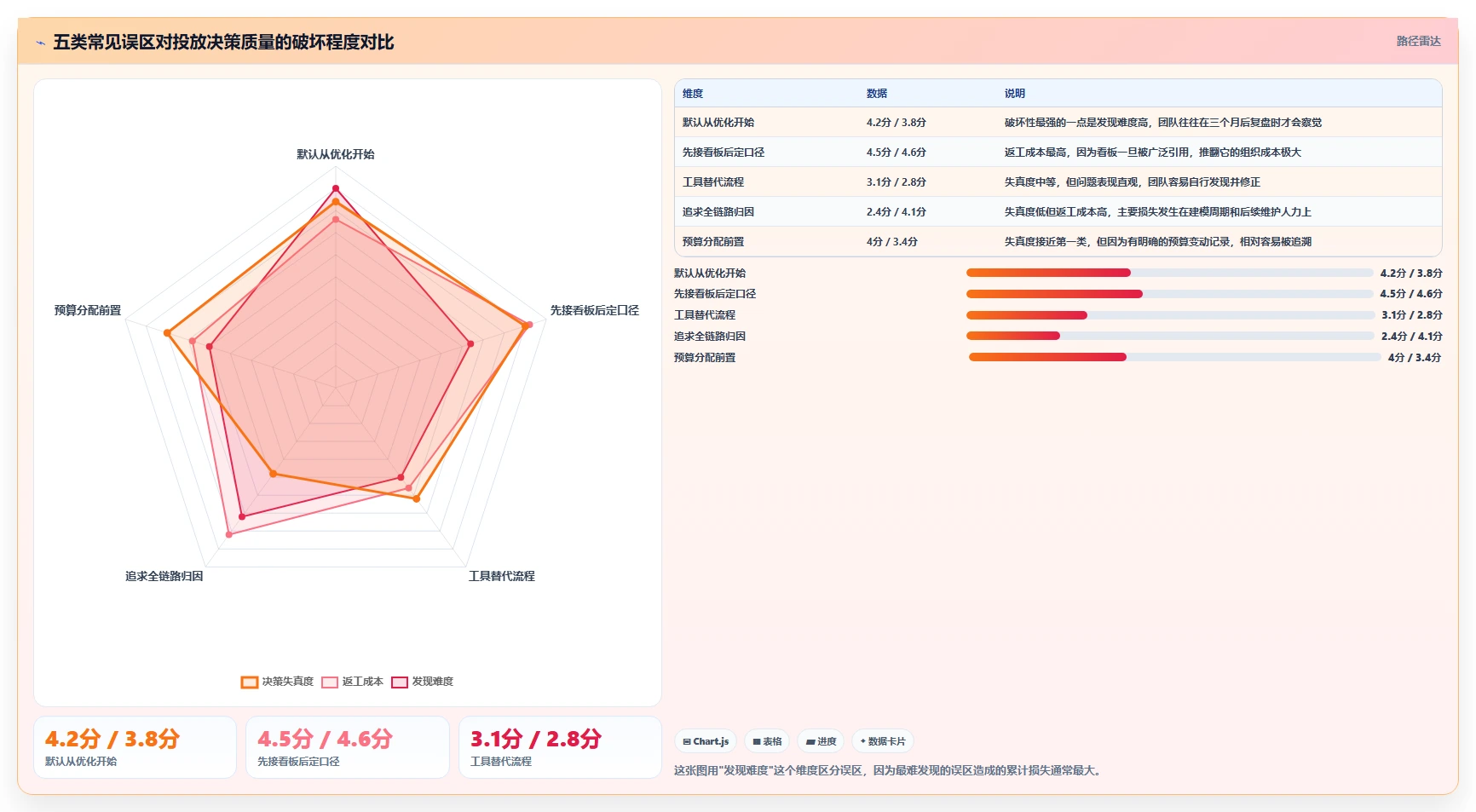Click the radar axis label 追求全链路归因
Viewport: 1476px width, 812px height.
click(x=164, y=576)
